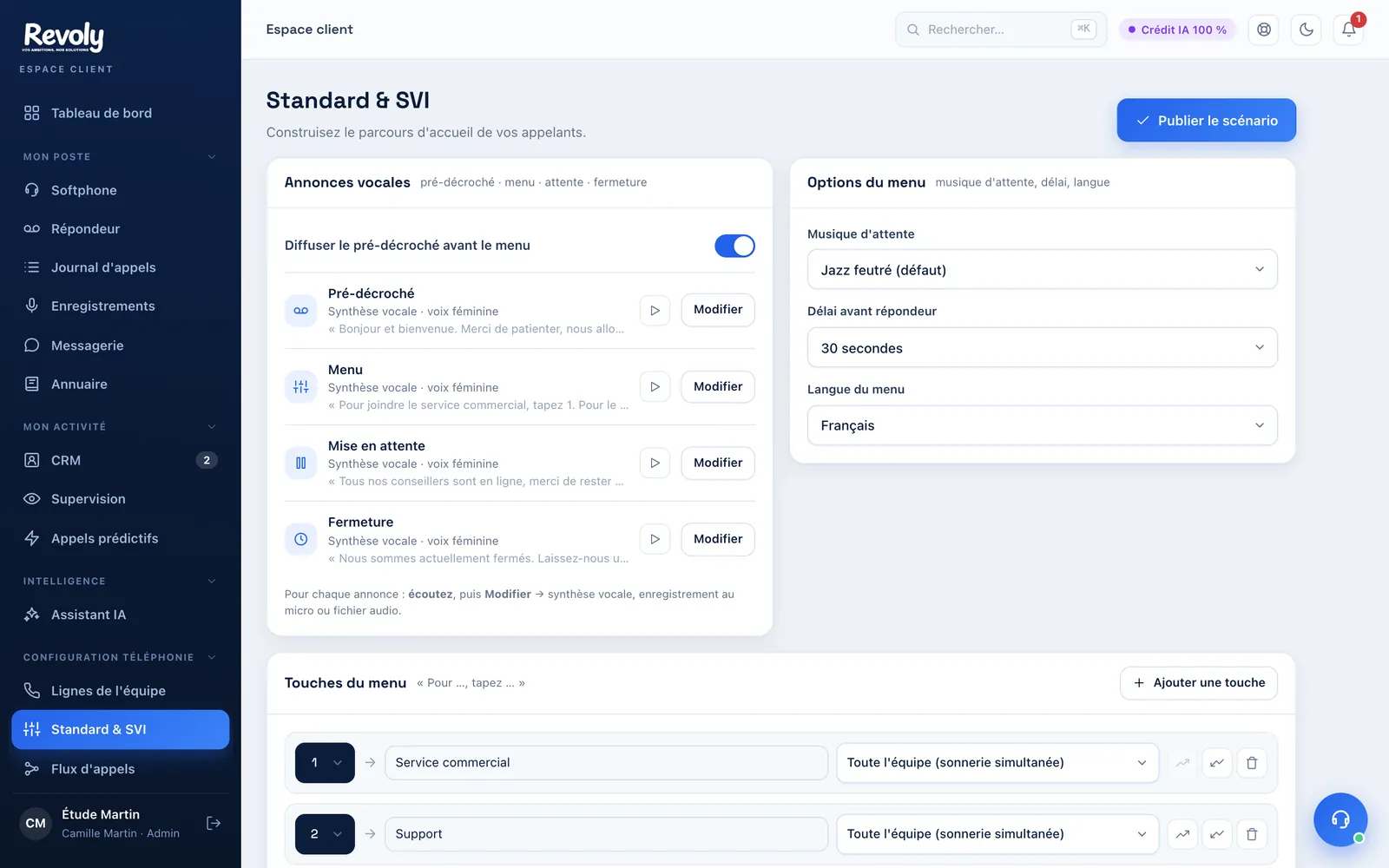Viewport: 1389px width, 868px height.
Task: Open the Musique d'attente dropdown
Action: coord(1042,270)
